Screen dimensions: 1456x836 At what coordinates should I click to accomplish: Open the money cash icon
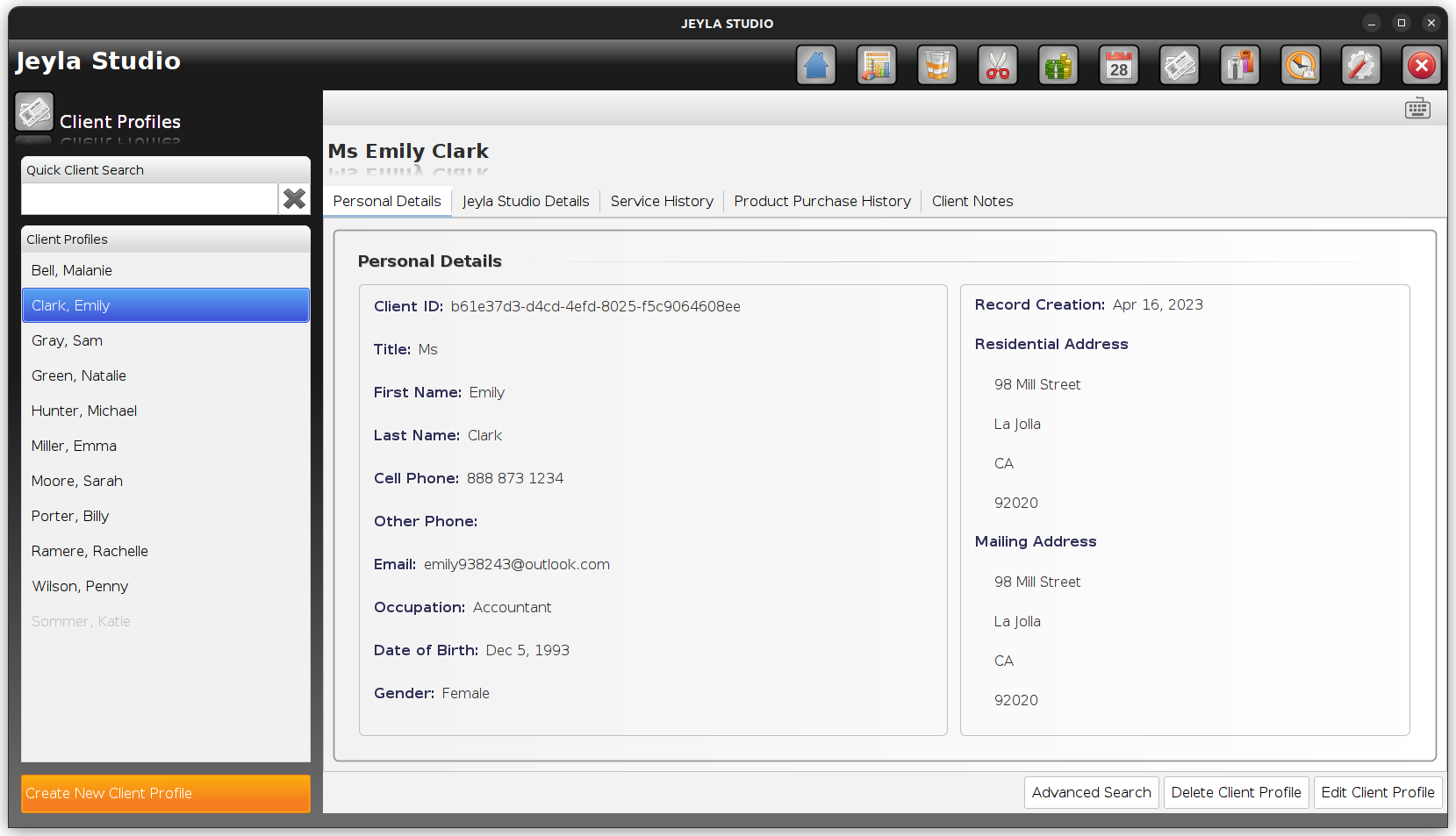click(x=1058, y=65)
